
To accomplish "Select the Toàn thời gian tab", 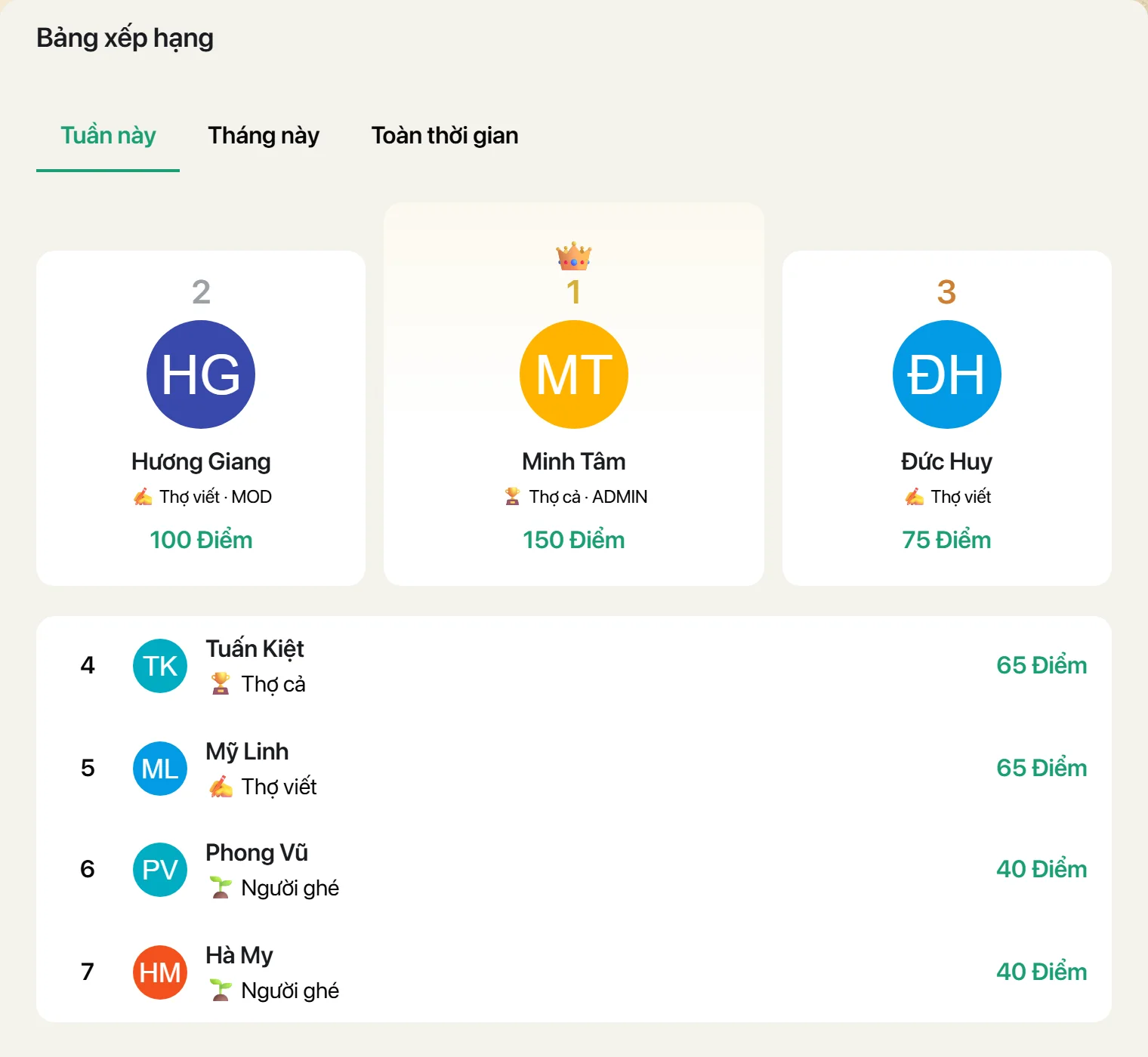I will (x=445, y=136).
